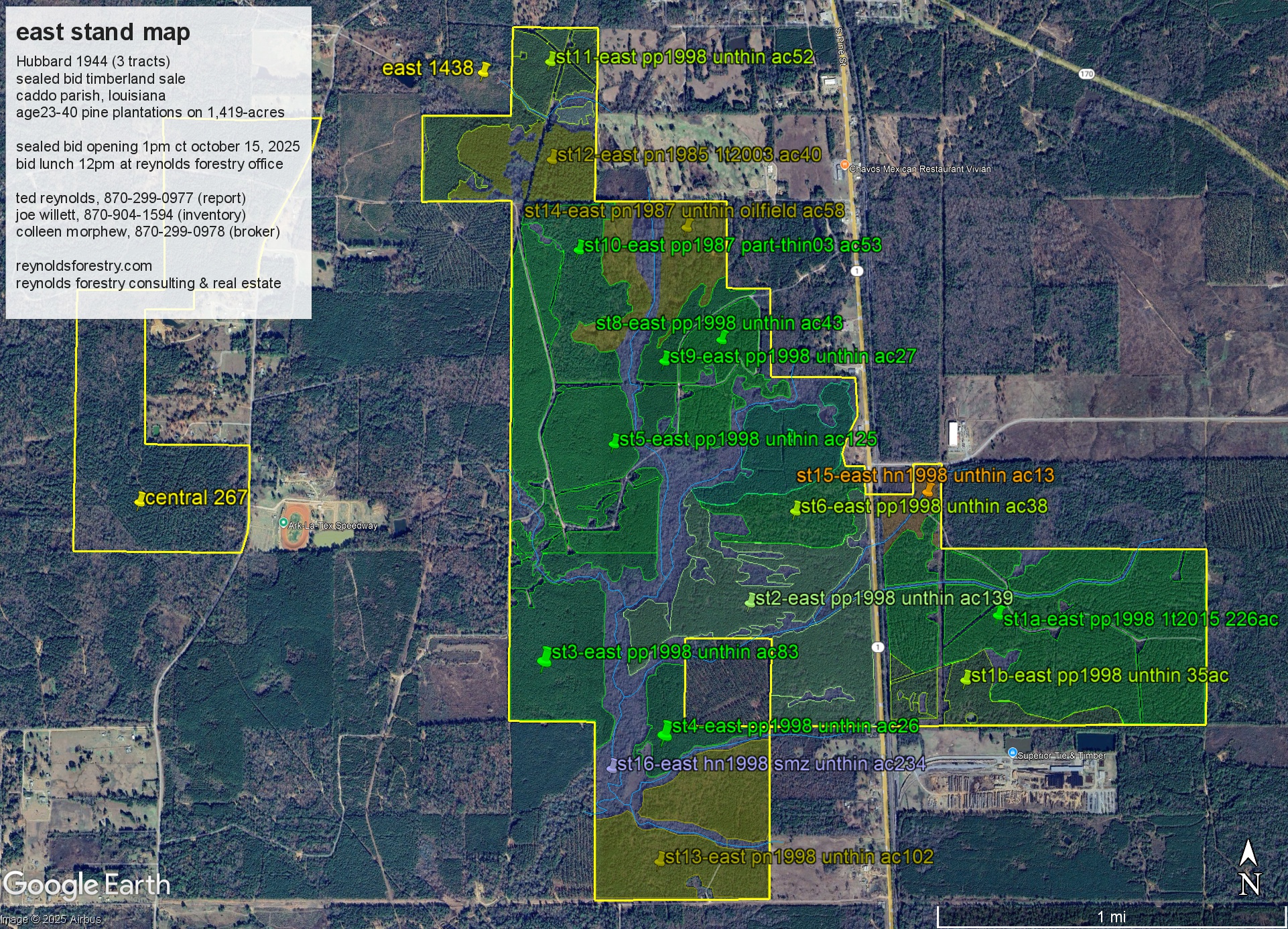Click the Google Earth logo
This screenshot has height=929, width=1288.
point(87,885)
